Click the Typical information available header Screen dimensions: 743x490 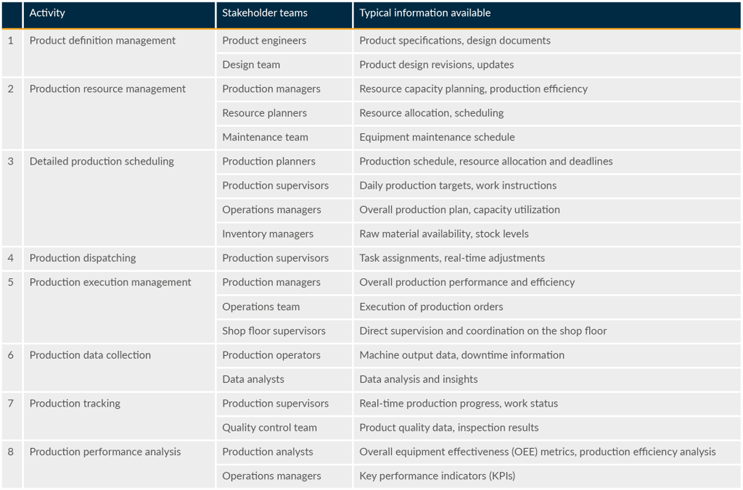(x=425, y=14)
